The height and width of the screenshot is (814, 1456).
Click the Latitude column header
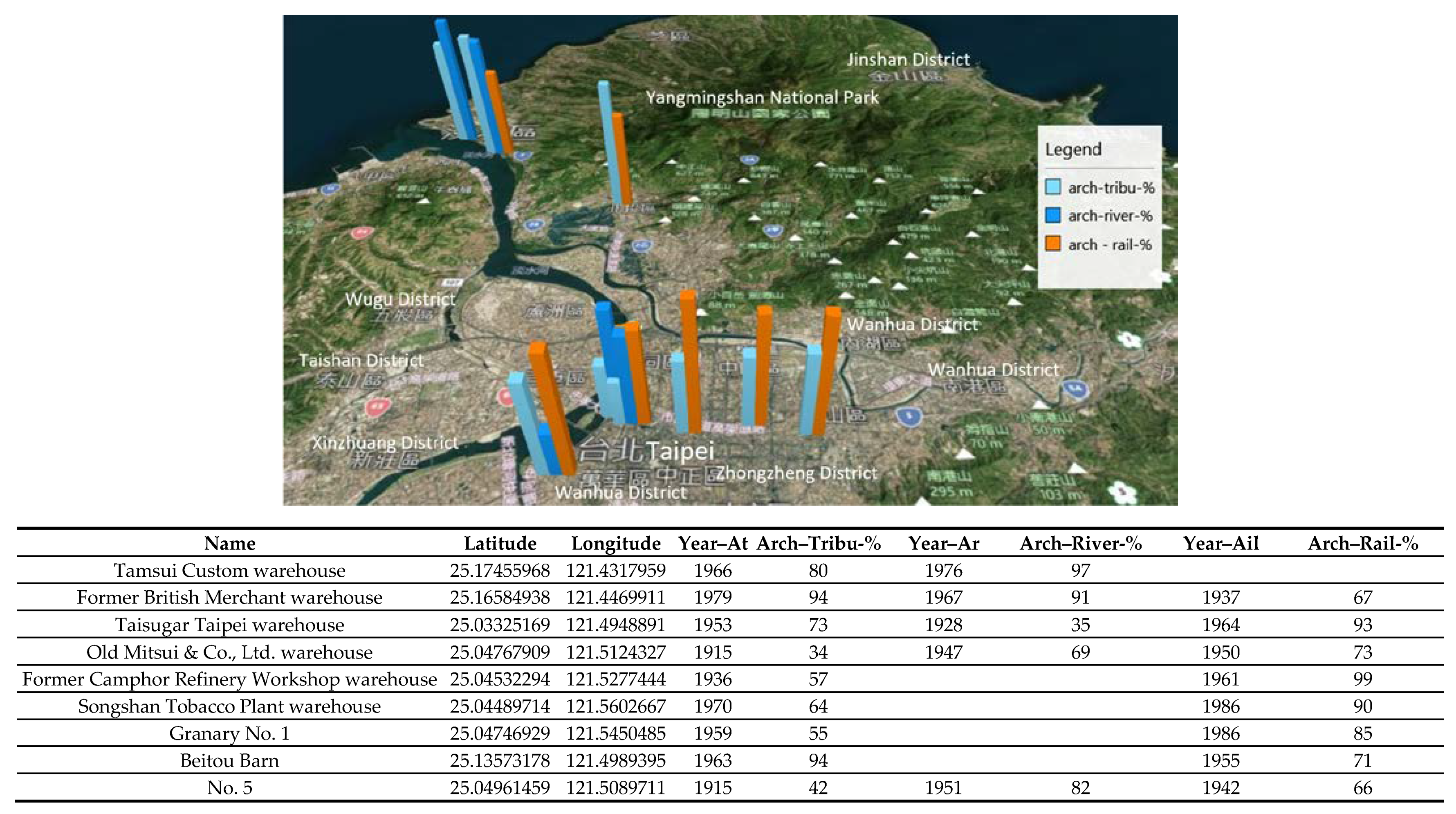tap(500, 543)
